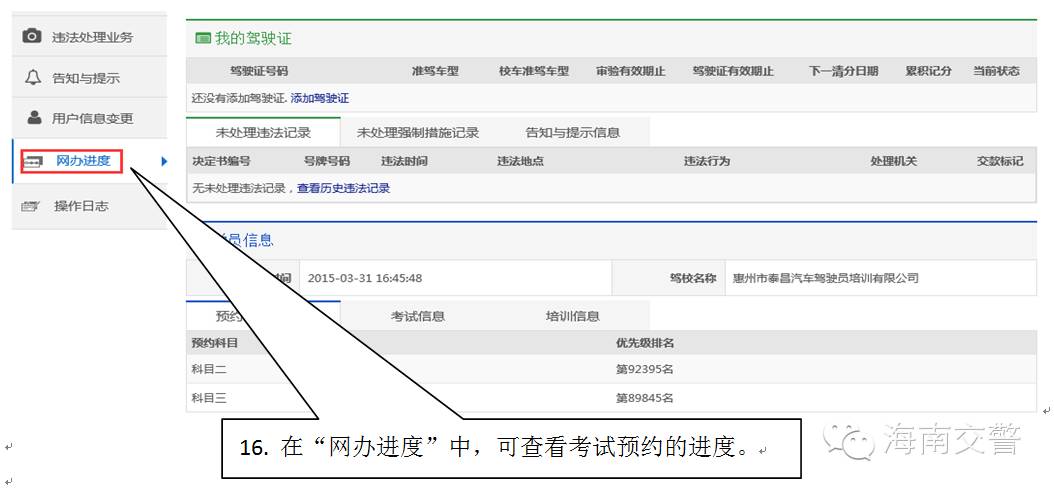Viewport: 1054px width, 493px height.
Task: Click the 违法时间 column header
Action: (x=404, y=161)
